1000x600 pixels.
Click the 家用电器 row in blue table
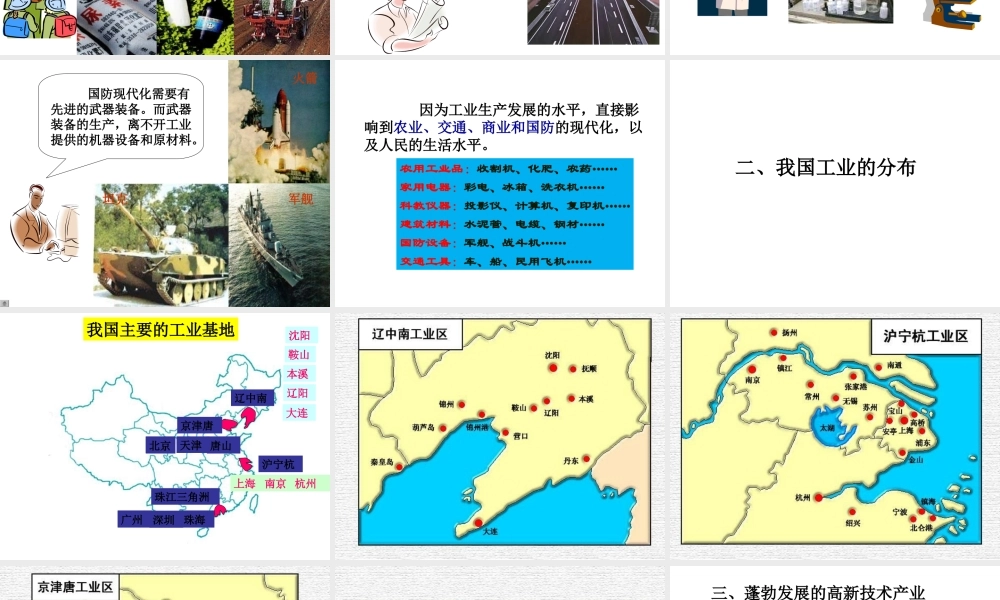[502, 187]
